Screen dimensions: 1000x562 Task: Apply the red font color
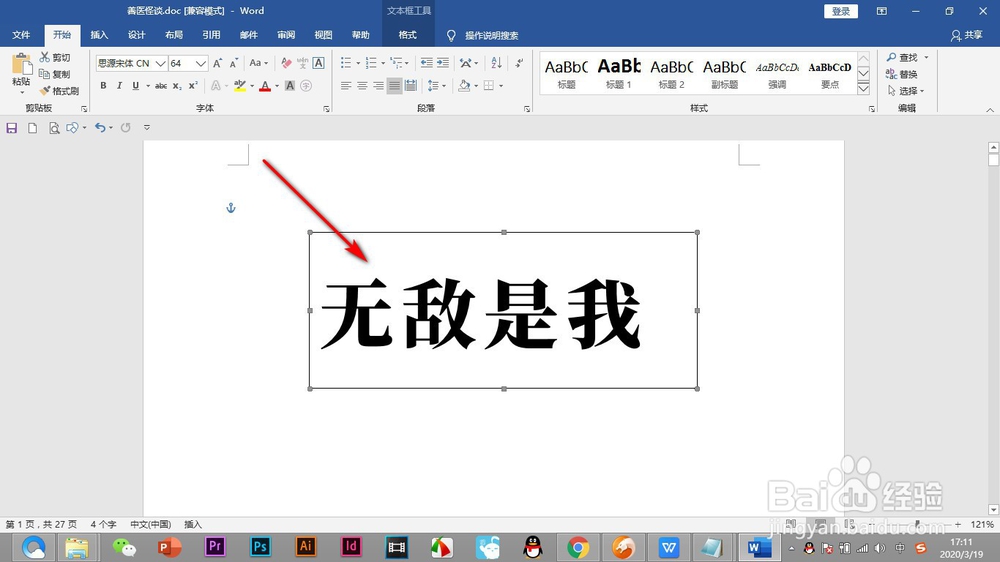click(265, 85)
